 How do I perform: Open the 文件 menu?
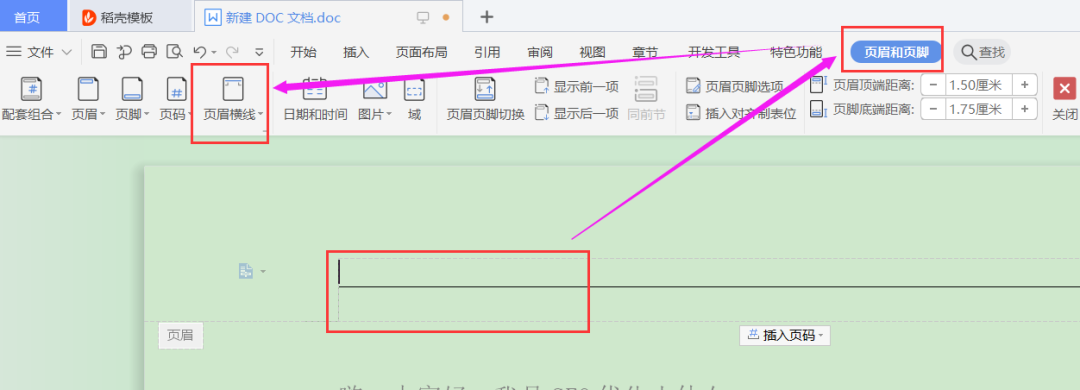[39, 52]
